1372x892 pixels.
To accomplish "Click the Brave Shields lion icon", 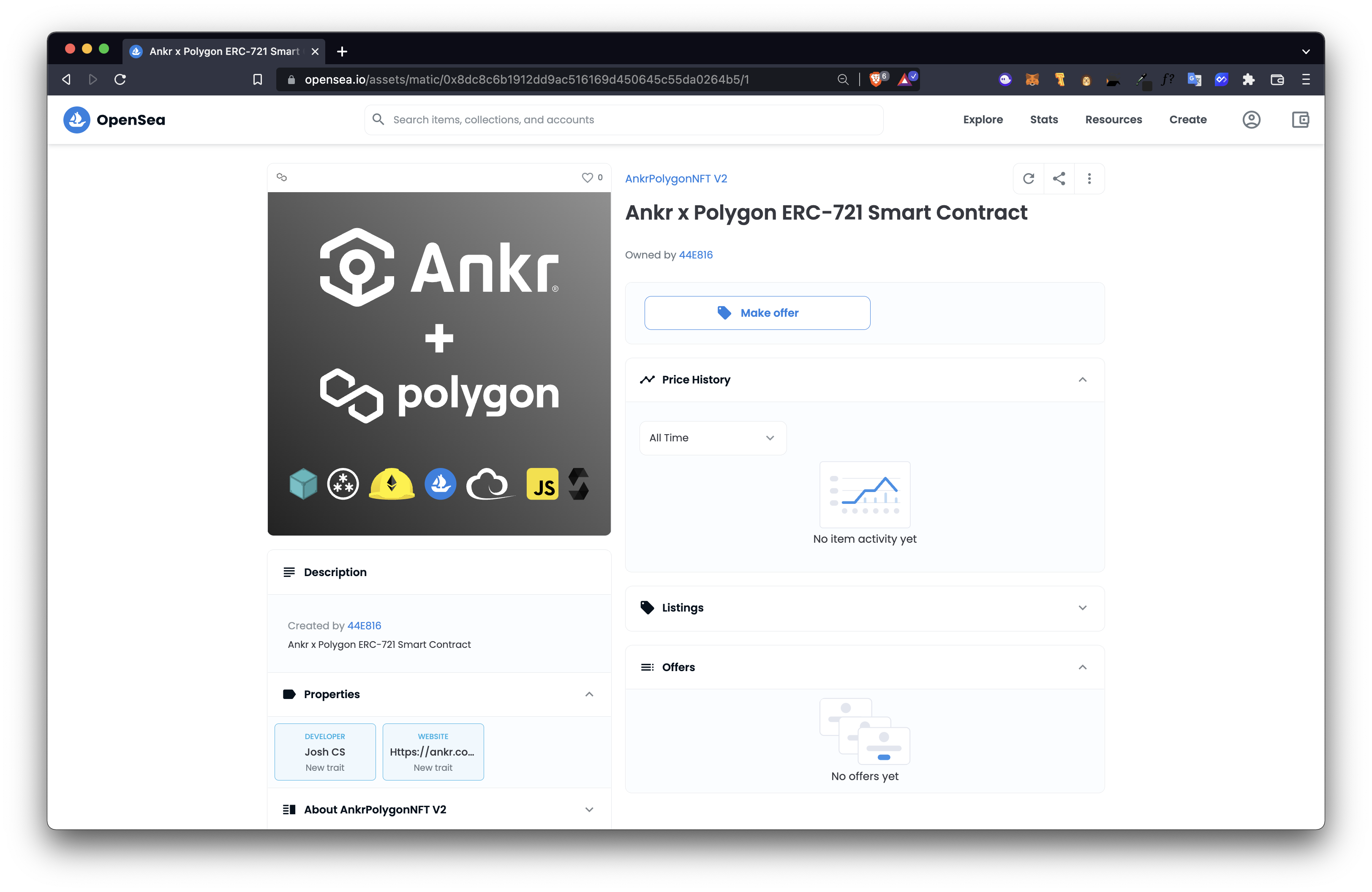I will [x=875, y=79].
